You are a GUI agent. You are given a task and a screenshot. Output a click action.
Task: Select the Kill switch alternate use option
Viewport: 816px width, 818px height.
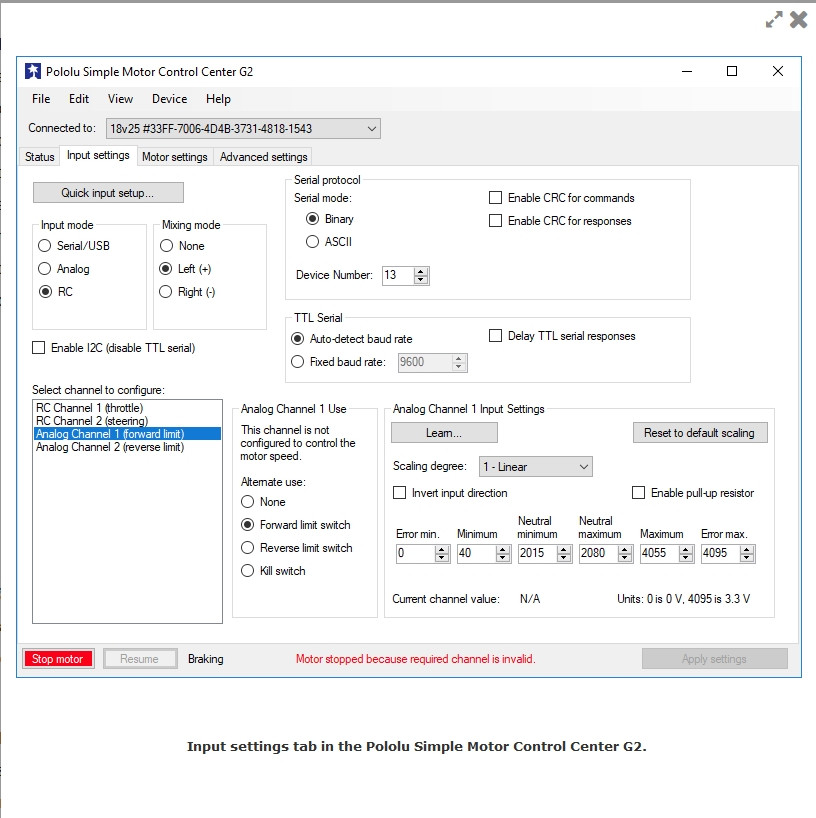(248, 571)
